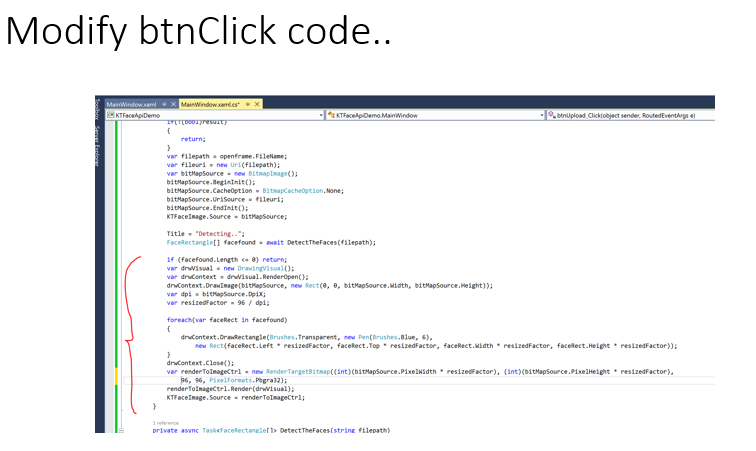Screen dimensions: 756x451
Task: Open the KTFaceApiDemo project dropdown
Action: click(320, 116)
